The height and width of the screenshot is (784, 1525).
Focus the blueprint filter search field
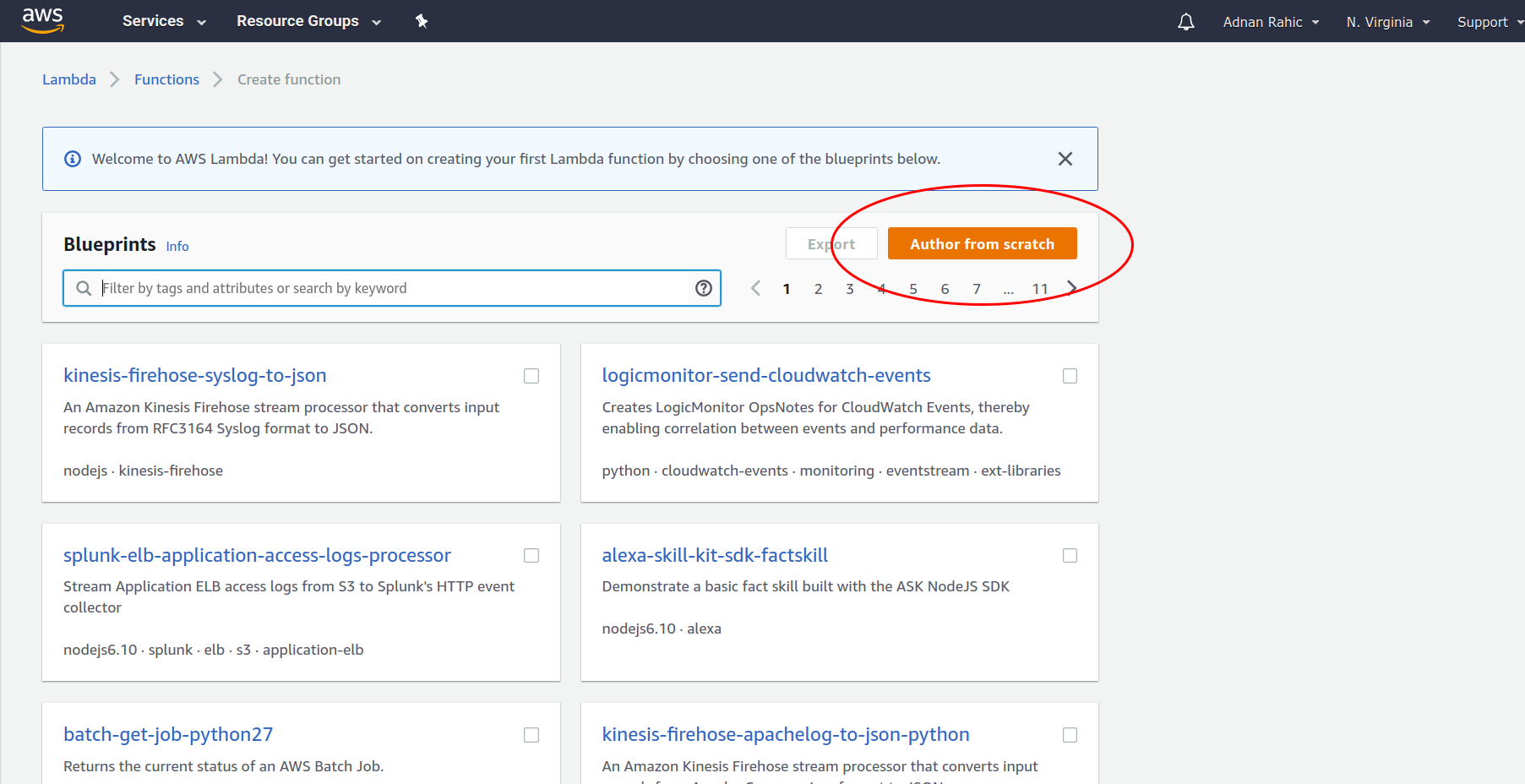392,288
